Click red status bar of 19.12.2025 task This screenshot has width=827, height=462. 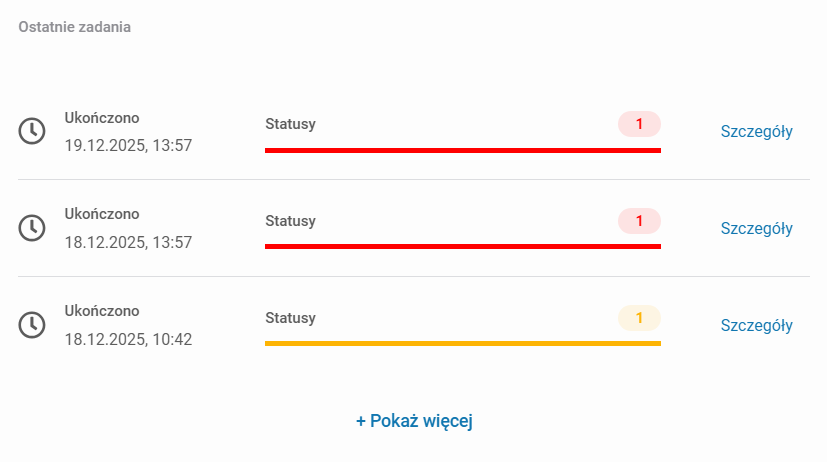click(x=462, y=150)
